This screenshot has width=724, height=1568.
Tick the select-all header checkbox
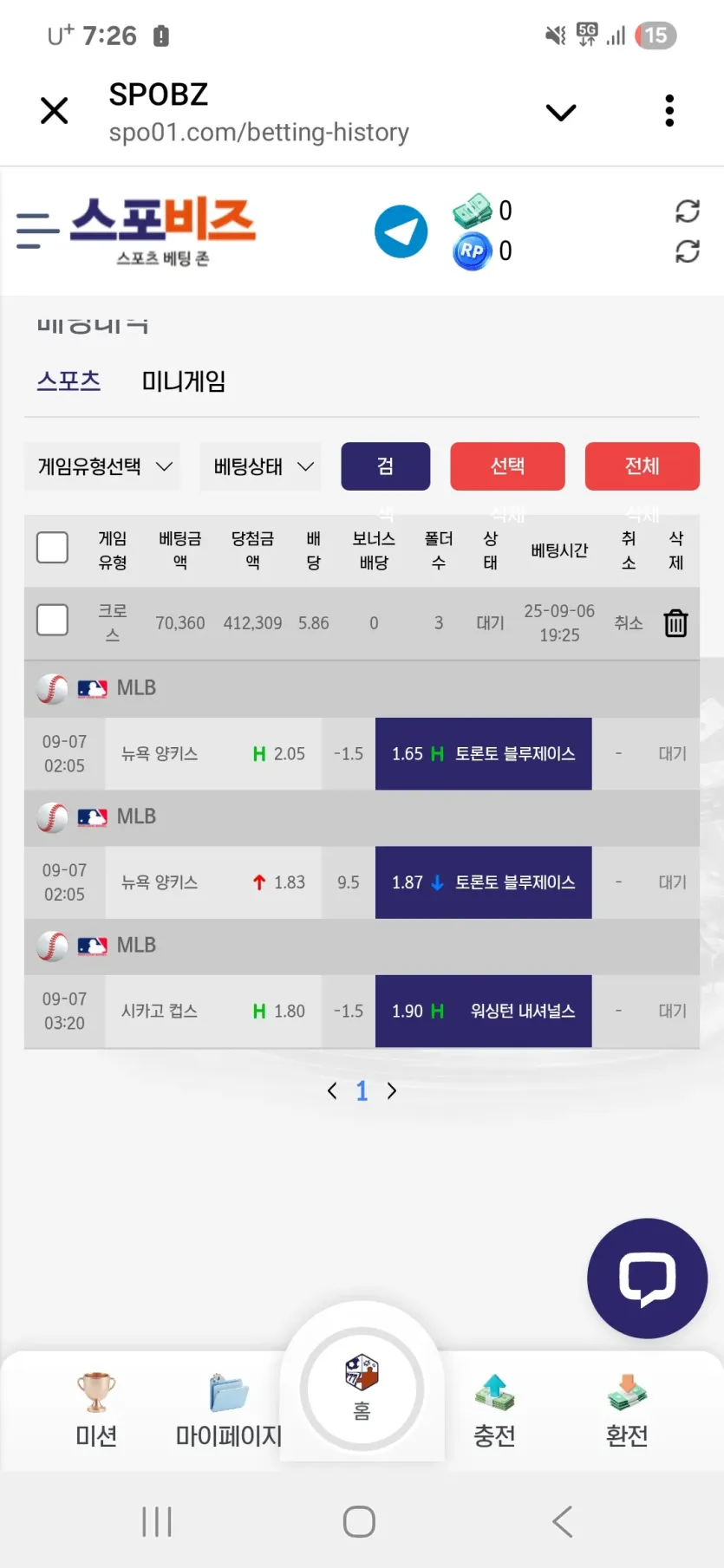(x=52, y=548)
